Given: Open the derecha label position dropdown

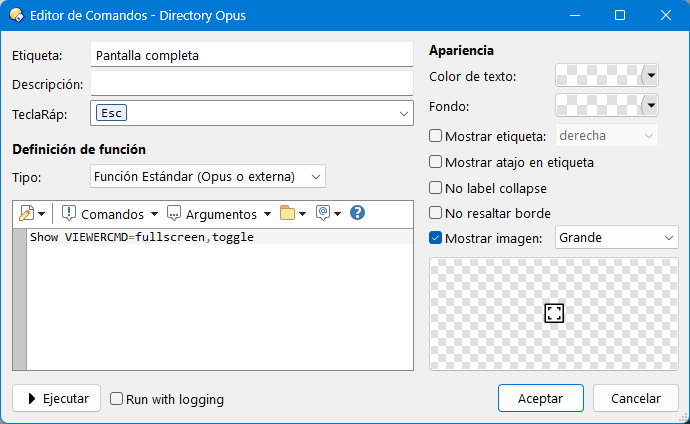Looking at the screenshot, I should click(607, 135).
